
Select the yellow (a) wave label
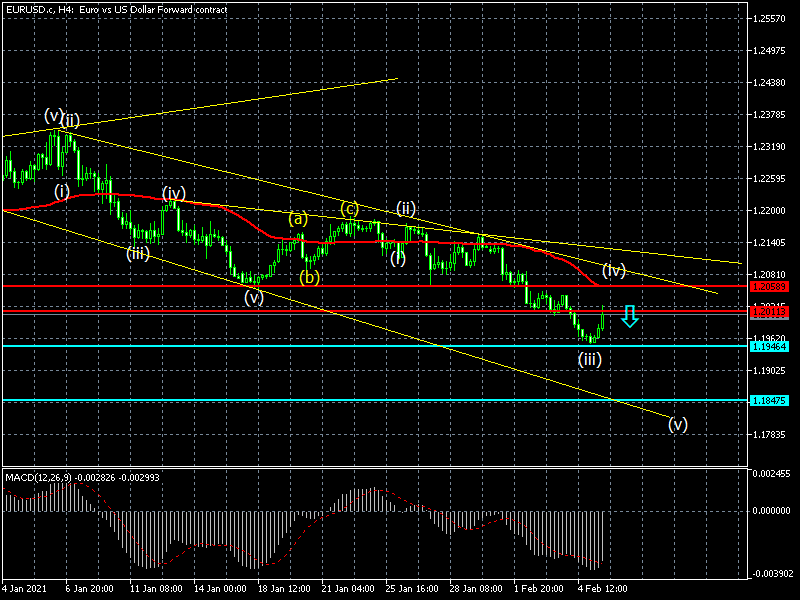coord(298,218)
